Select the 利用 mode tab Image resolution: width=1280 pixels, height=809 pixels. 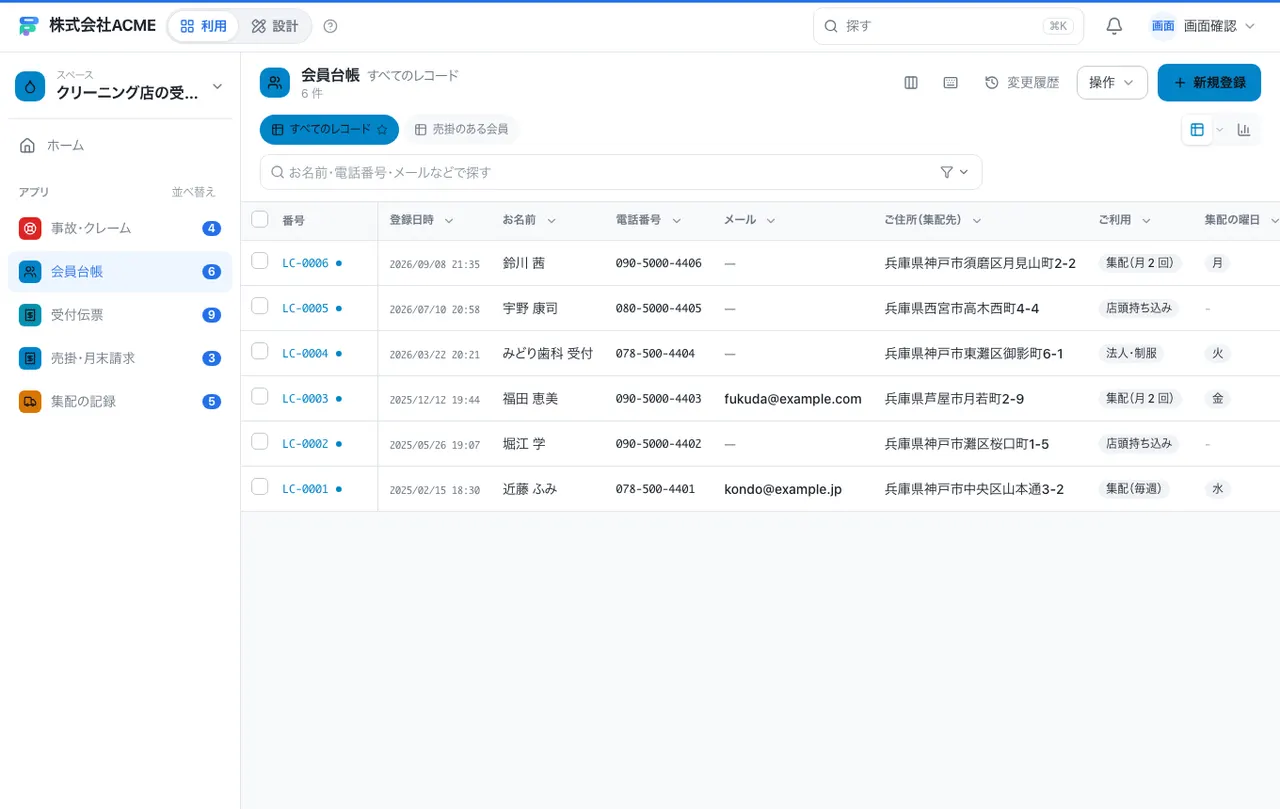tap(204, 26)
